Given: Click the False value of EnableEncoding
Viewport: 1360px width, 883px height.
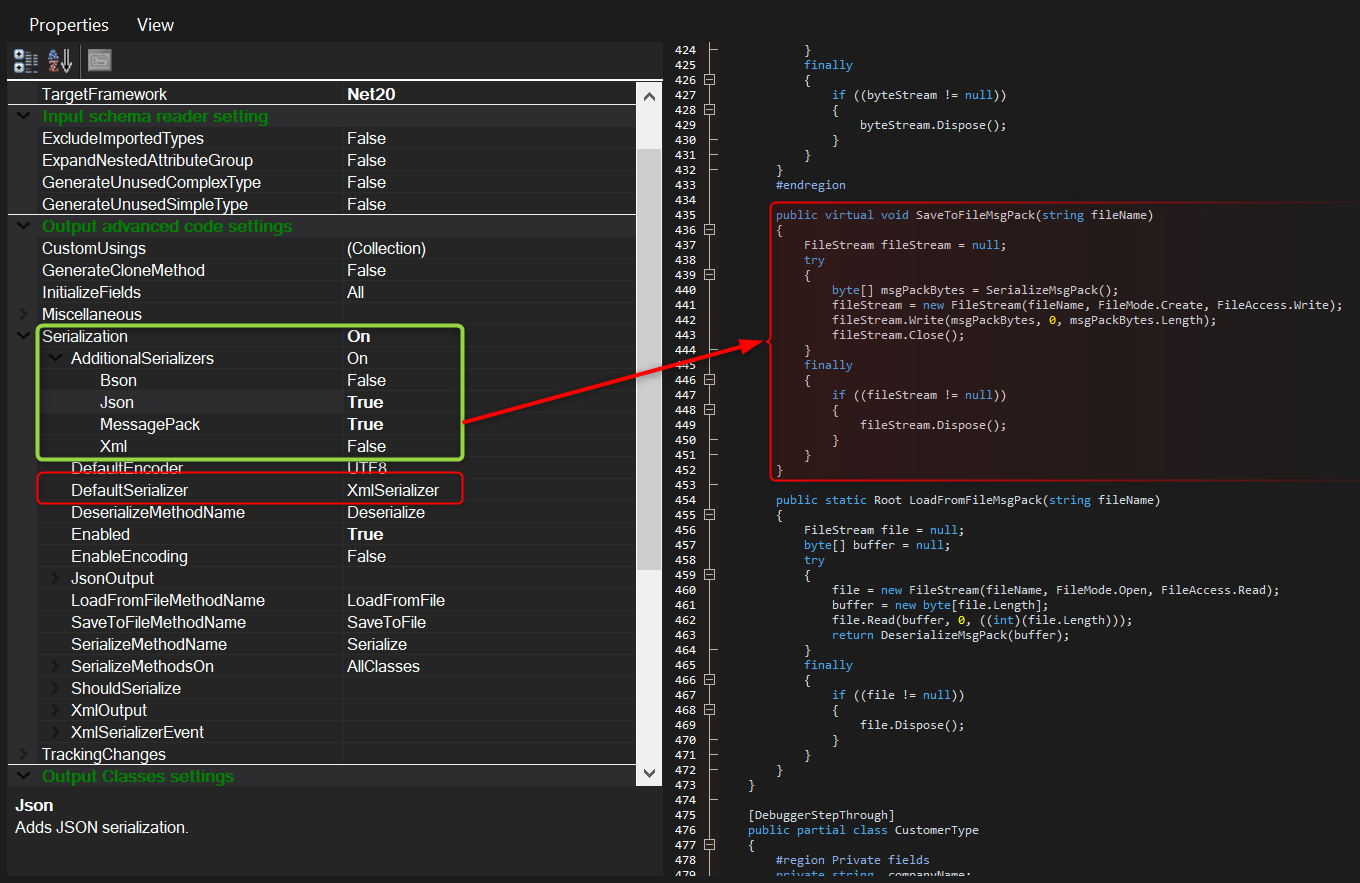Looking at the screenshot, I should (366, 557).
